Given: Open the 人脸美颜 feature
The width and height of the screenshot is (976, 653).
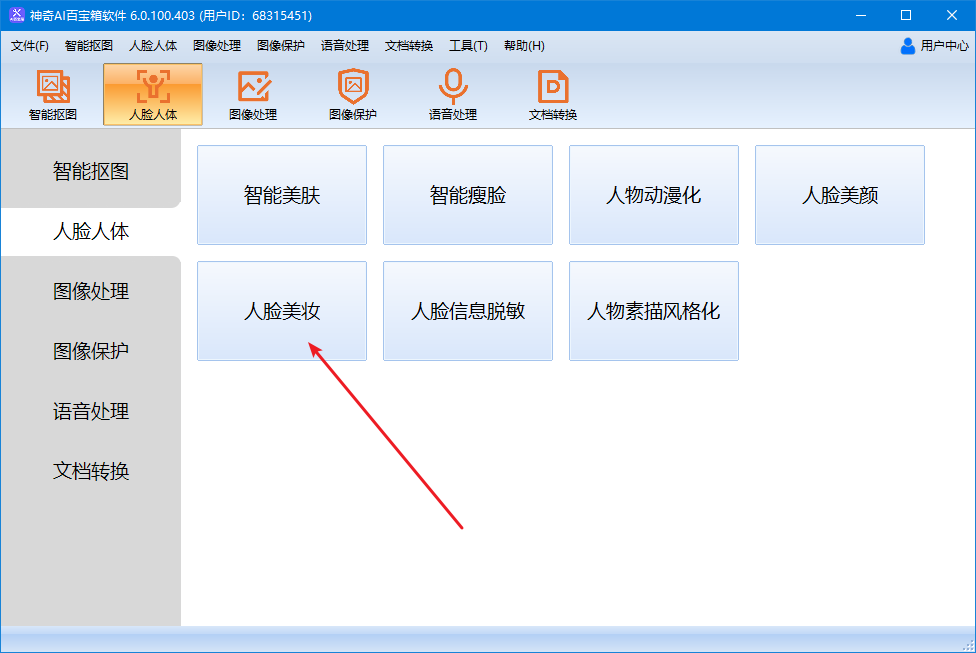Looking at the screenshot, I should (840, 195).
